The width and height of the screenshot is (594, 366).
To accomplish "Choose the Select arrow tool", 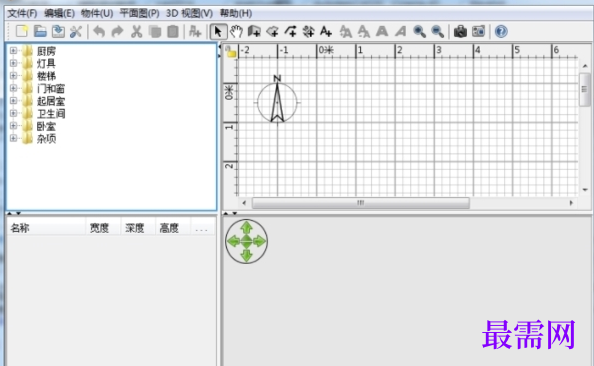I will tap(218, 31).
